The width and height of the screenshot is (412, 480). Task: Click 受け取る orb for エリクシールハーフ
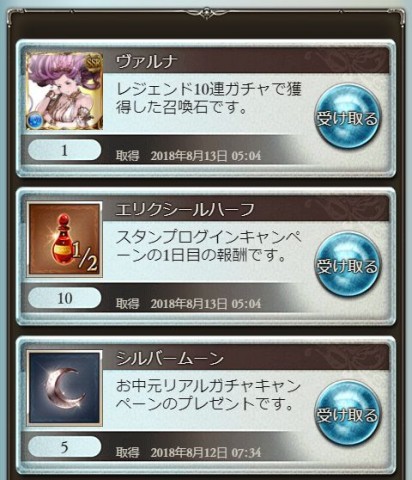click(348, 265)
